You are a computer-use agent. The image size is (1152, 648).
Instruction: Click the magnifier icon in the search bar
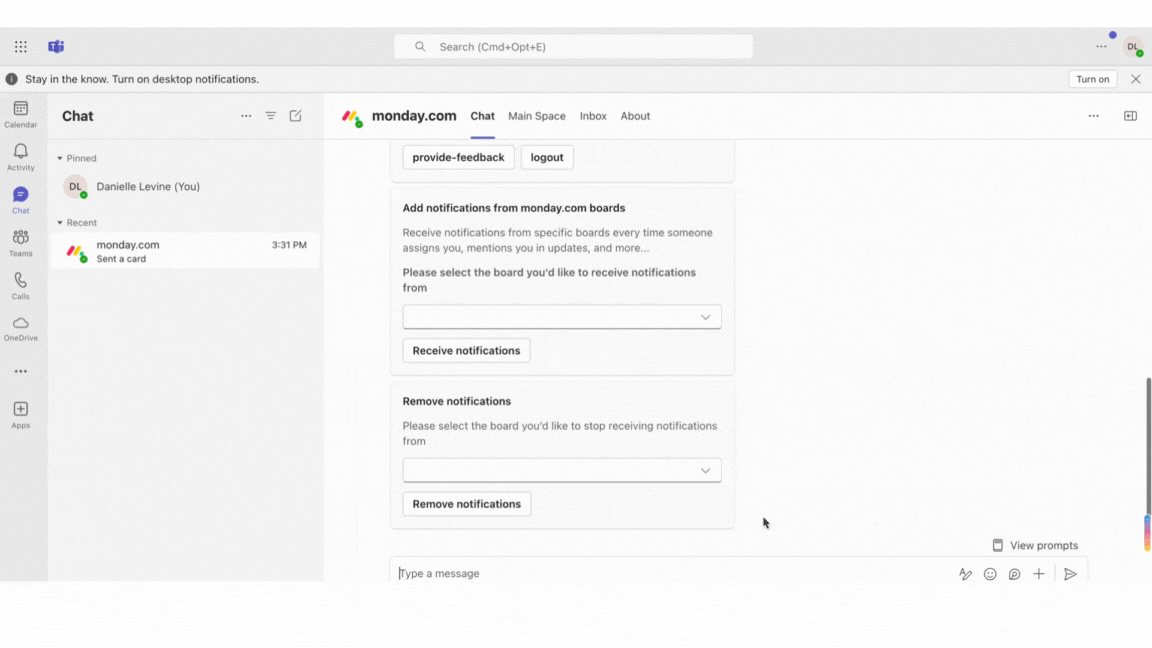[x=420, y=47]
